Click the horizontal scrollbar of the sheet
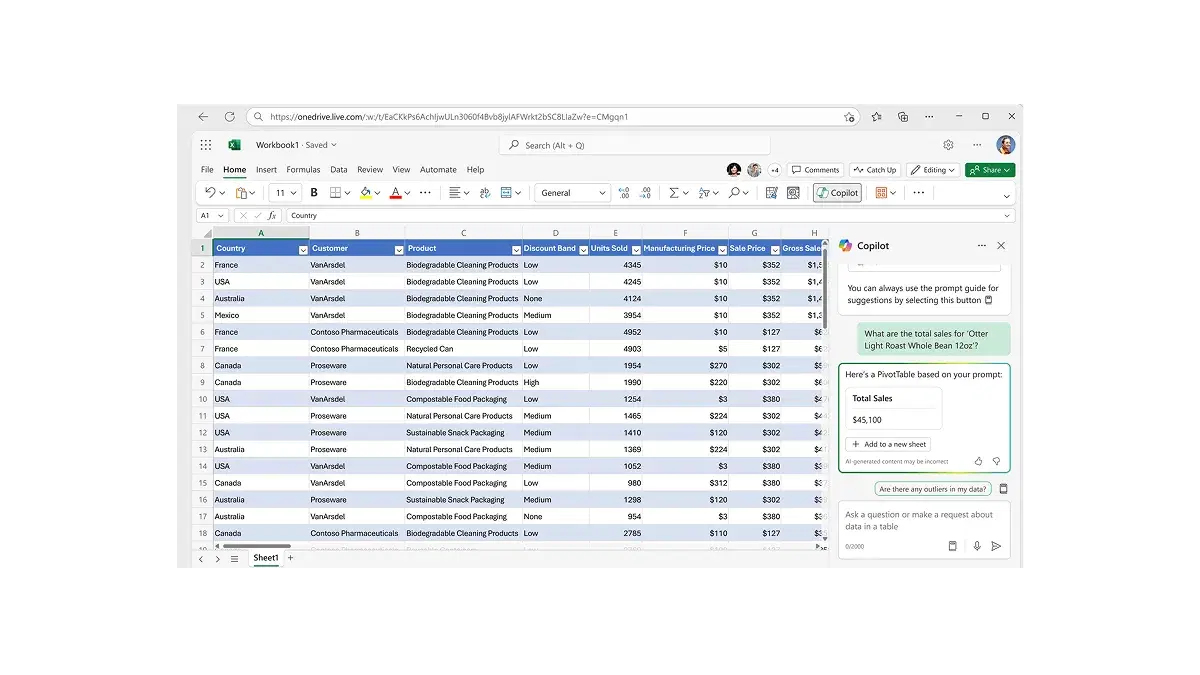This screenshot has width=1200, height=675. pos(257,546)
